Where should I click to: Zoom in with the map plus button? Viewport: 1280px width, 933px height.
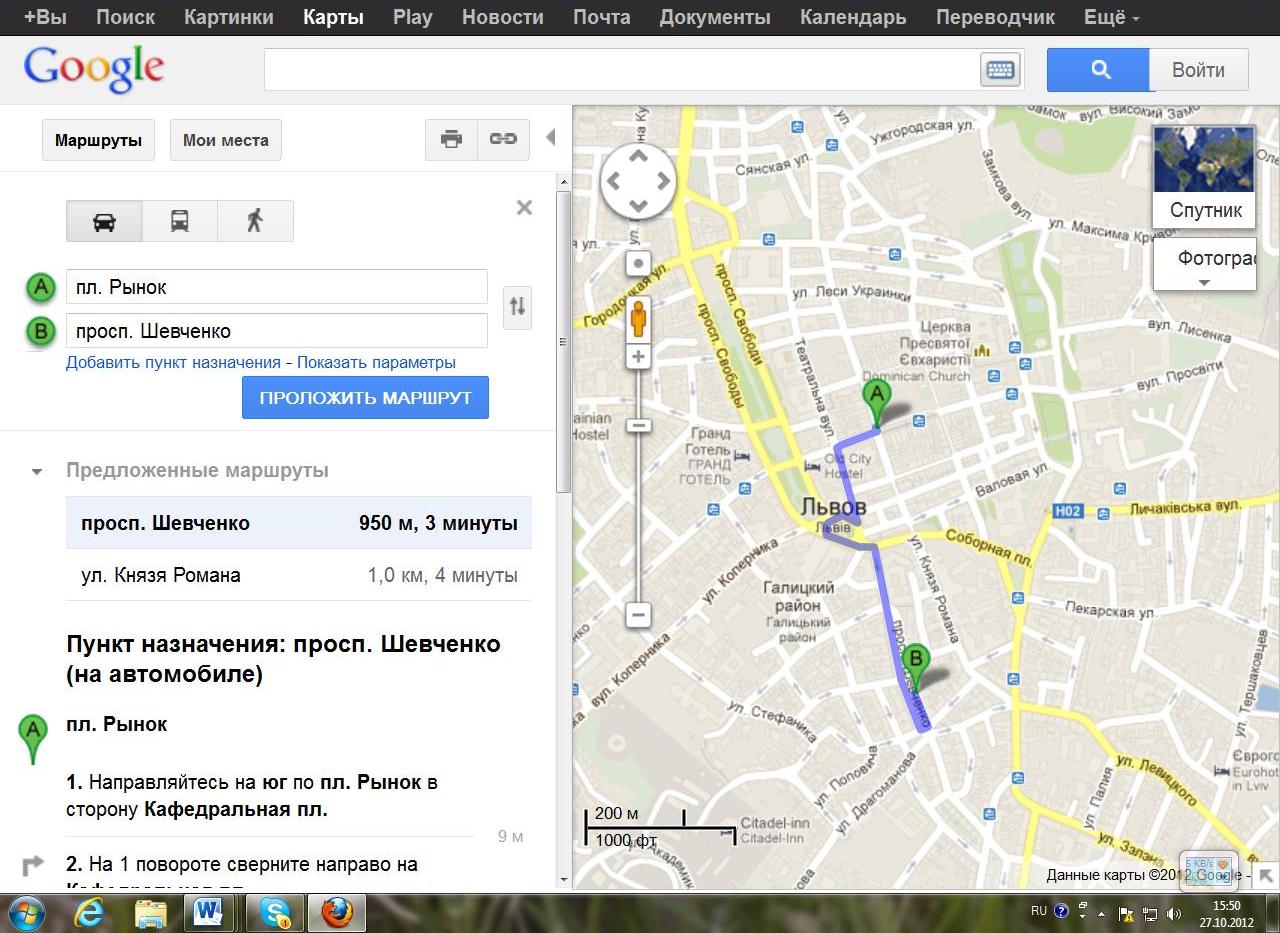pyautogui.click(x=638, y=357)
